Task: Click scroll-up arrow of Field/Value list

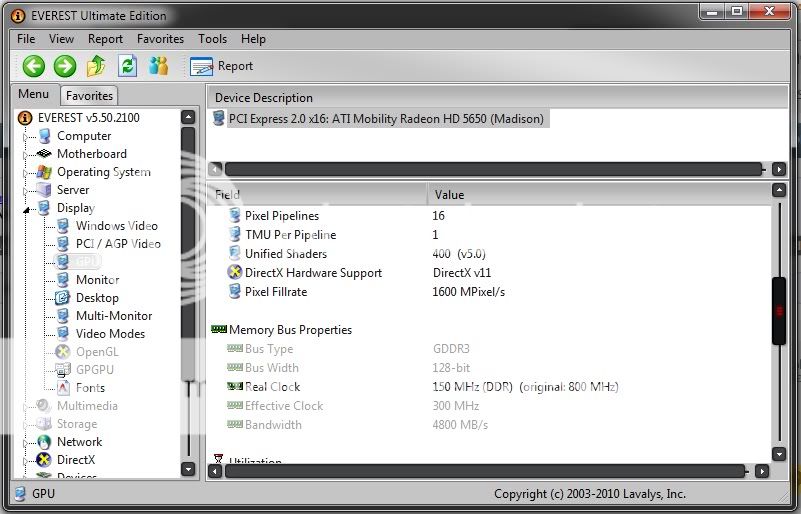Action: (779, 191)
